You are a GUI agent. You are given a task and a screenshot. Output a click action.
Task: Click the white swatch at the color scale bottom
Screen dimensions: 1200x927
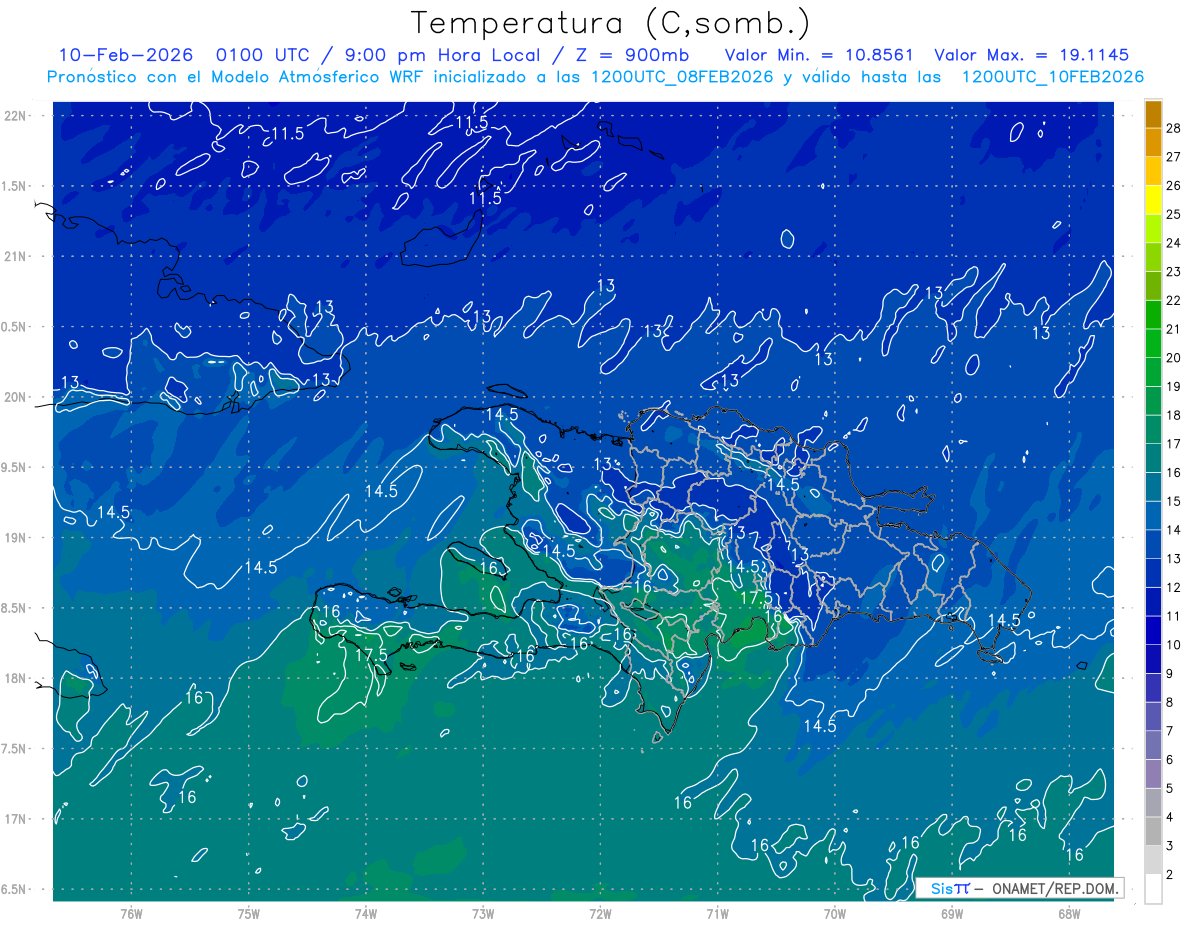click(1153, 889)
